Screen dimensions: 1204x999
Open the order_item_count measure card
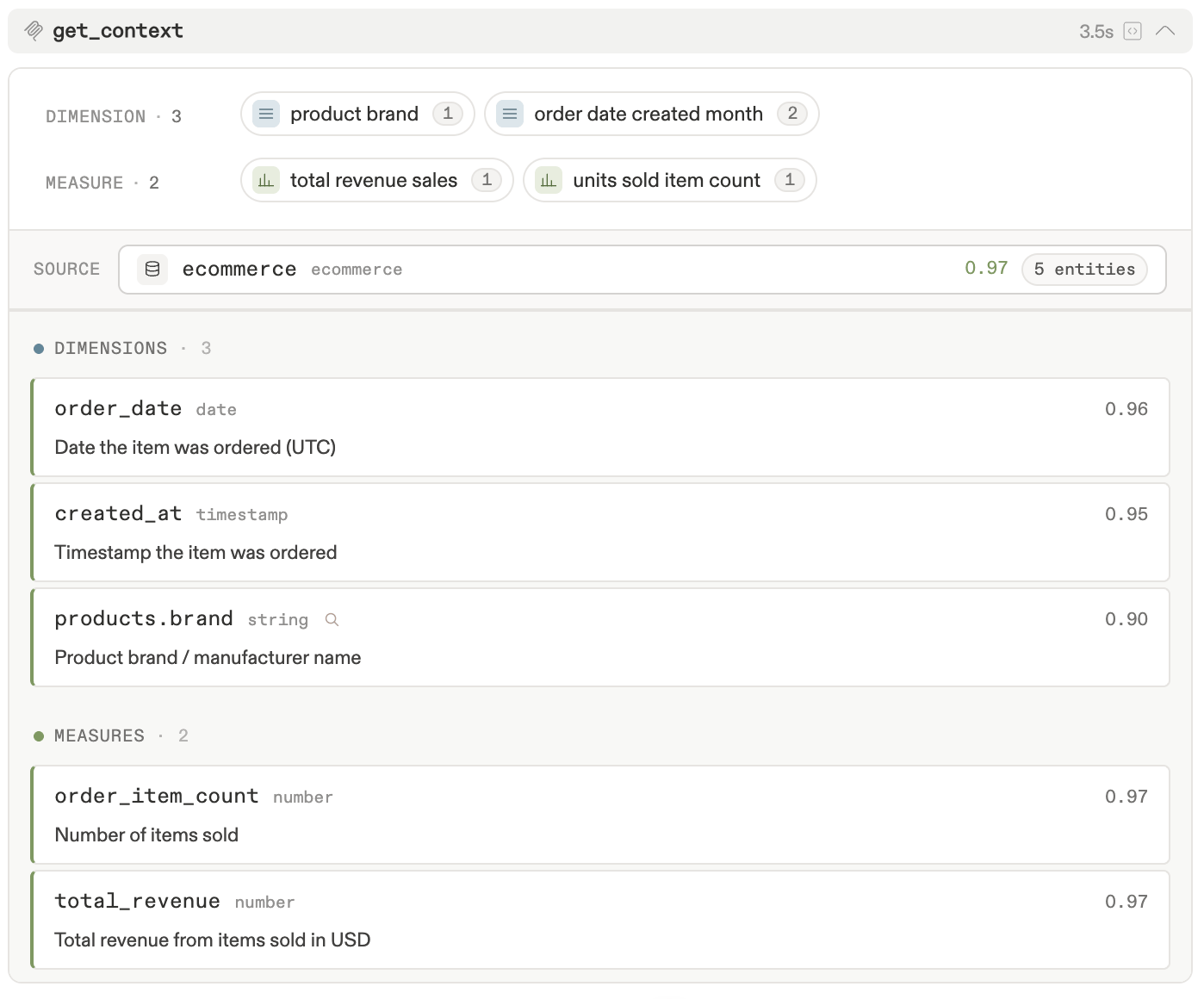tap(600, 815)
